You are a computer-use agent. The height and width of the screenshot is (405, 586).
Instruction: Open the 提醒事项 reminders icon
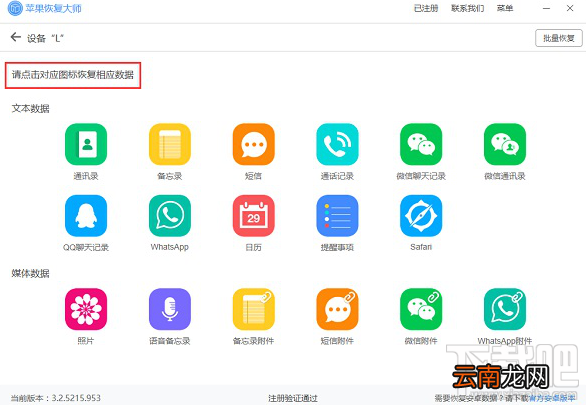point(337,216)
